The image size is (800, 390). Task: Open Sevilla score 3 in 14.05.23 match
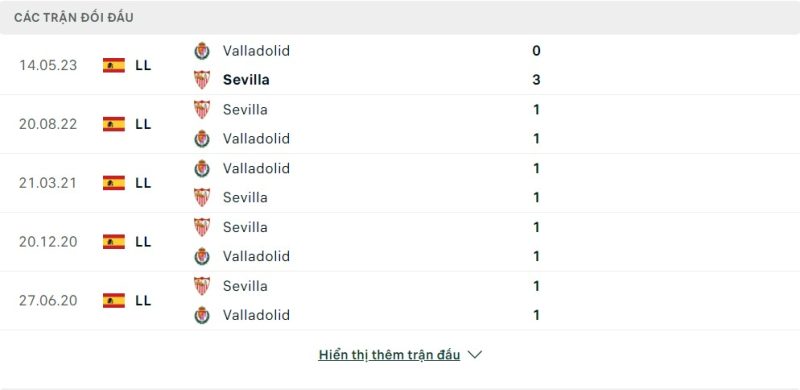(536, 80)
